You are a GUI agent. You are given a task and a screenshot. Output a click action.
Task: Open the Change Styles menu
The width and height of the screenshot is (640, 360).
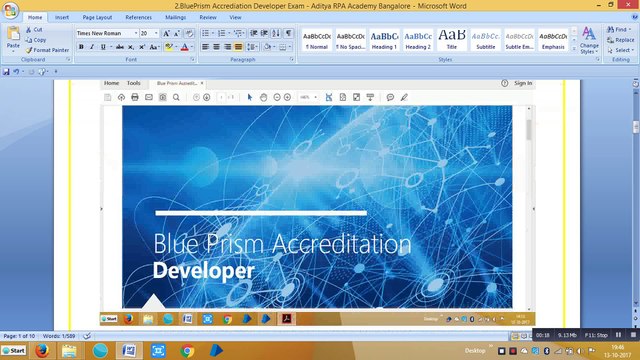pos(589,40)
